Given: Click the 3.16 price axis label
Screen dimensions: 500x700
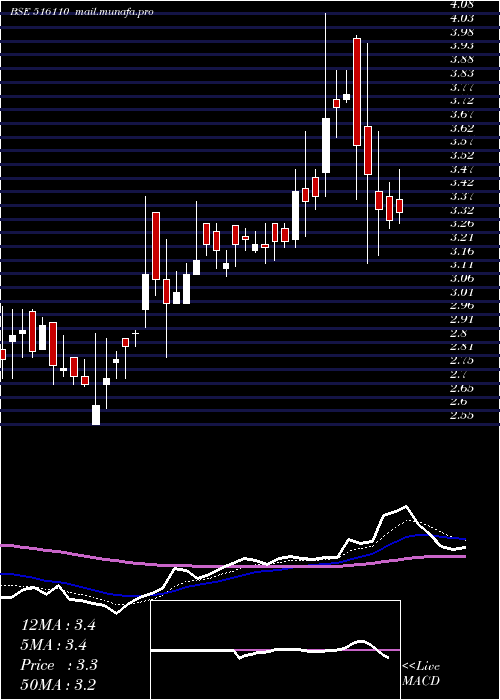Looking at the screenshot, I should [462, 251].
